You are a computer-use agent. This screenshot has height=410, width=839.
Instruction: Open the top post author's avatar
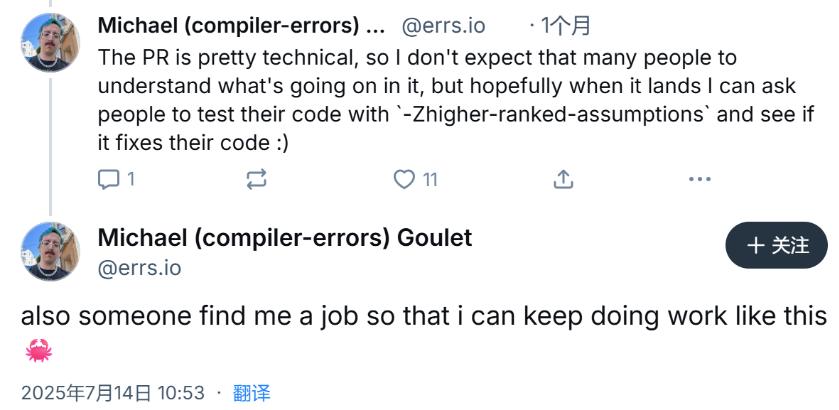(50, 42)
